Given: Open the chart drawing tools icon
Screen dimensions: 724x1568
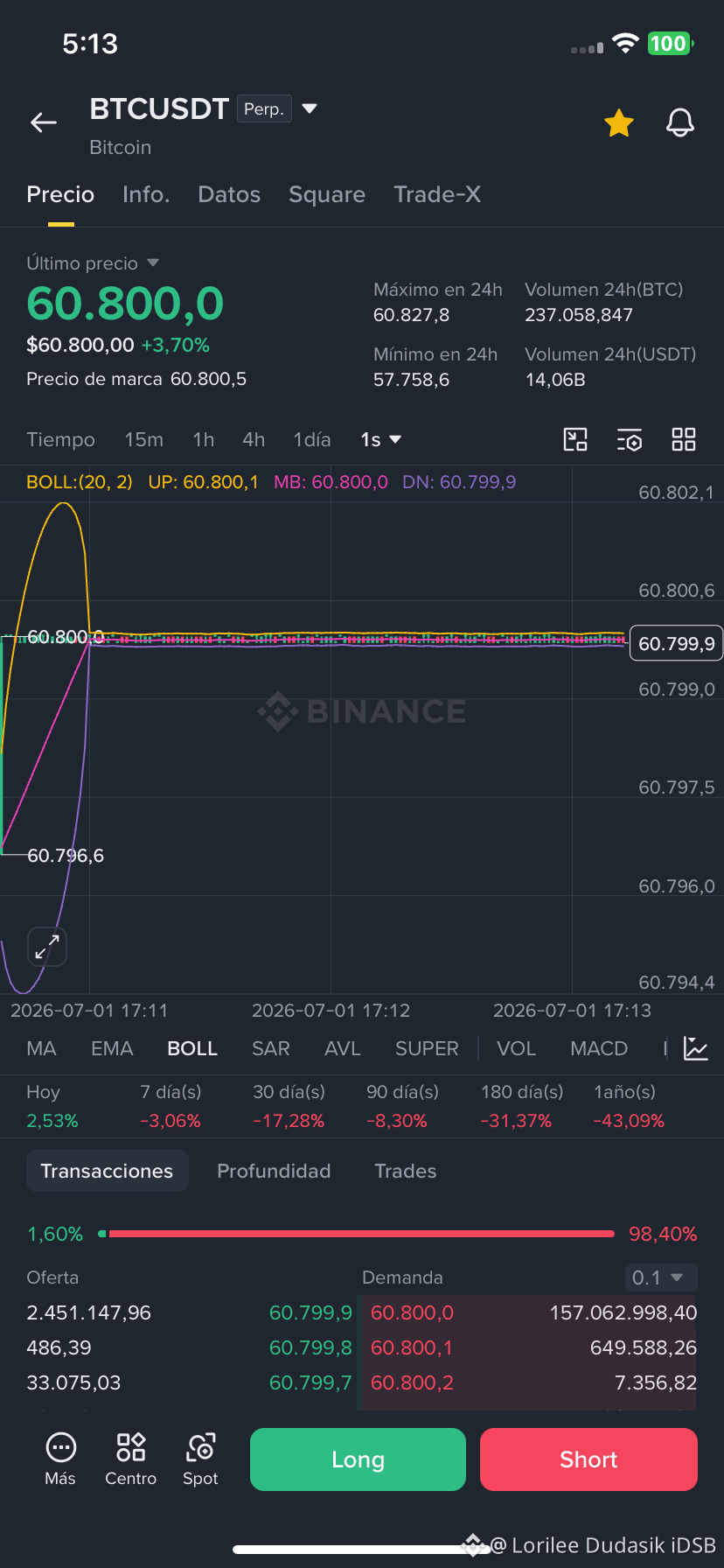Looking at the screenshot, I should pyautogui.click(x=575, y=439).
